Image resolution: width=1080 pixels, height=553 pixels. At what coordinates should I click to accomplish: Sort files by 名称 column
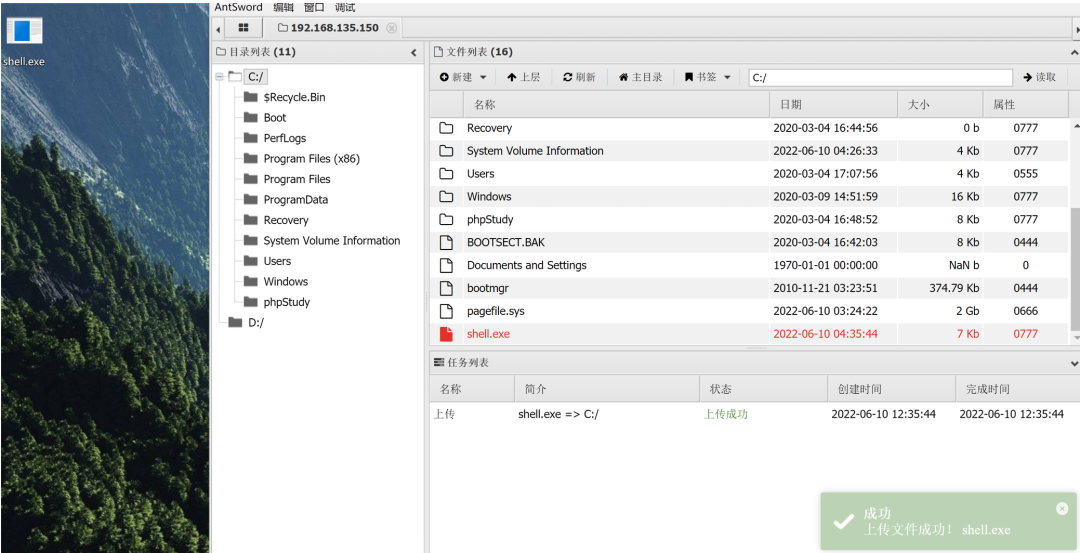tap(616, 105)
